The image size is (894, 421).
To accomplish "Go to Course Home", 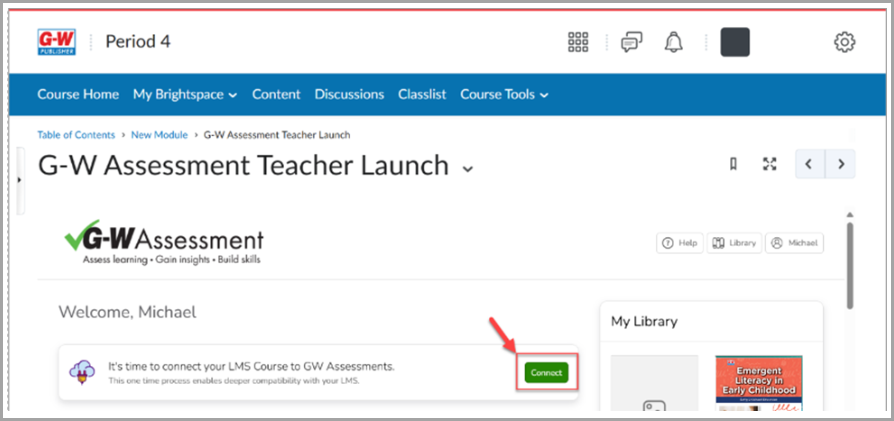I will click(x=78, y=94).
